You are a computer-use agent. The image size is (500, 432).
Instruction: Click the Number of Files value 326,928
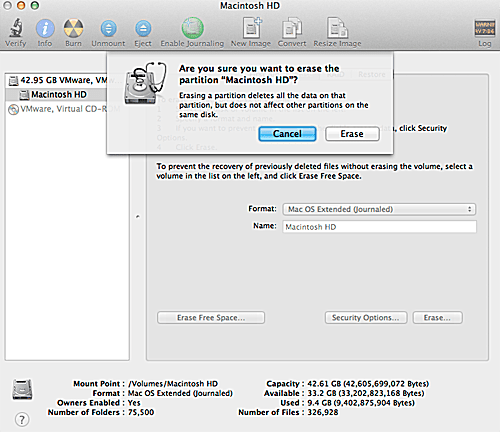coord(323,412)
